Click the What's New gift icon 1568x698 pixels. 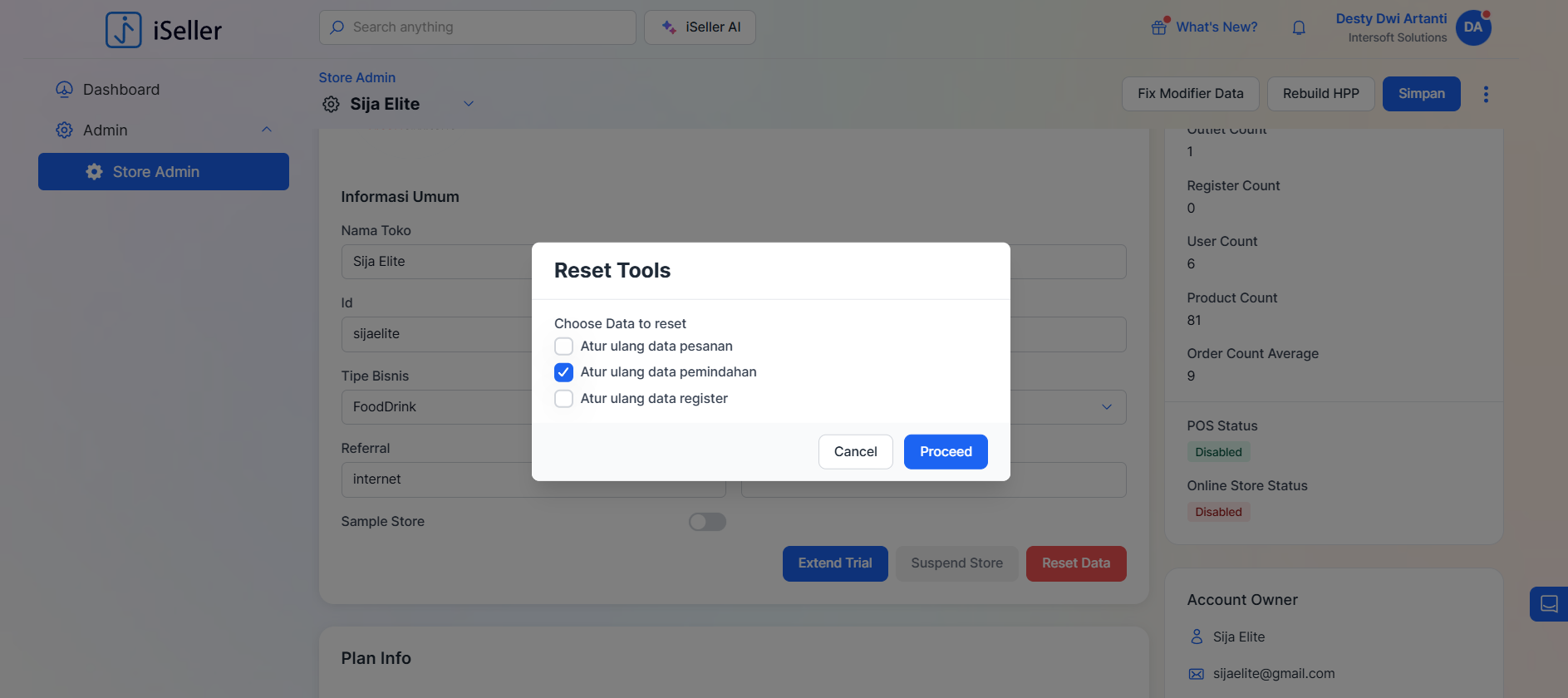click(1159, 27)
